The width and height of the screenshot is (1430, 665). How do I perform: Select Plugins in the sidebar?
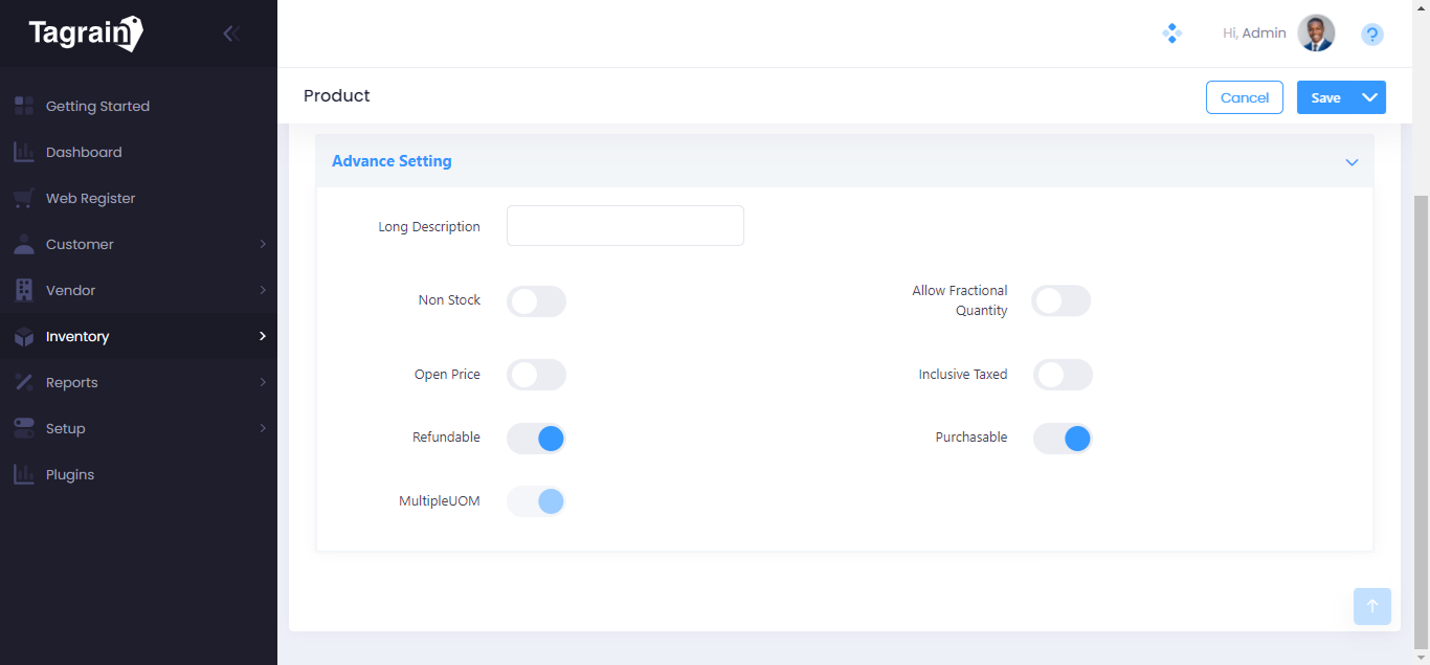(x=70, y=474)
